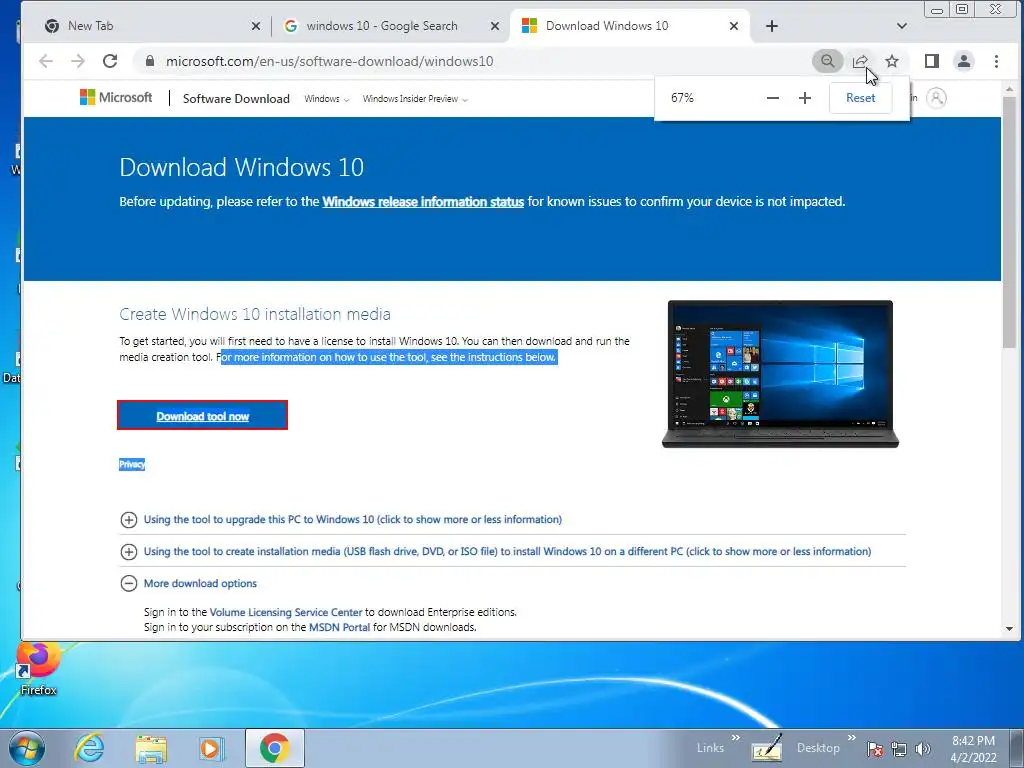Screen dimensions: 1024x768
Task: Click the Reset zoom button
Action: [860, 98]
